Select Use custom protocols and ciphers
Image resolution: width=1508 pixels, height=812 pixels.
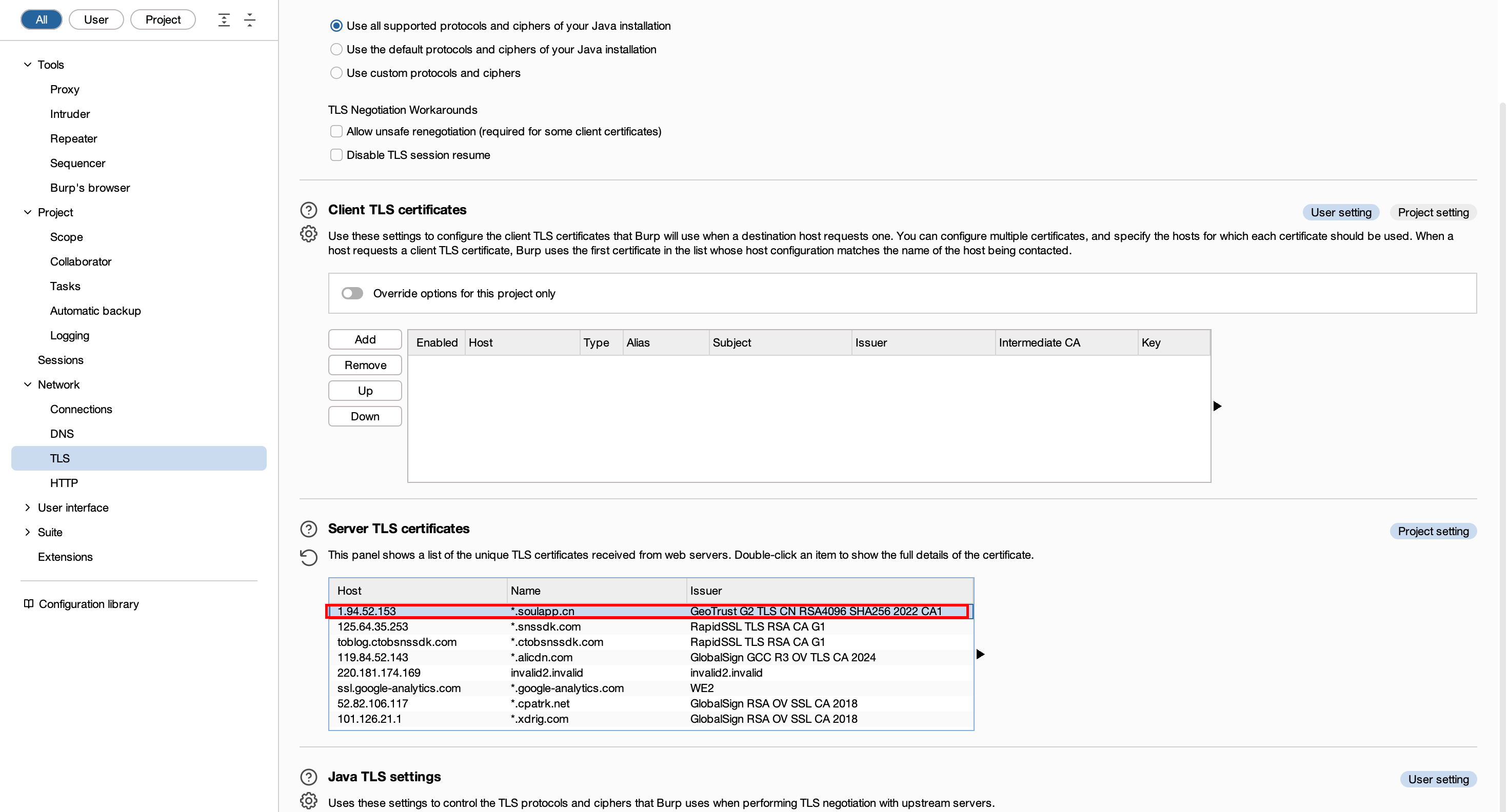point(336,73)
